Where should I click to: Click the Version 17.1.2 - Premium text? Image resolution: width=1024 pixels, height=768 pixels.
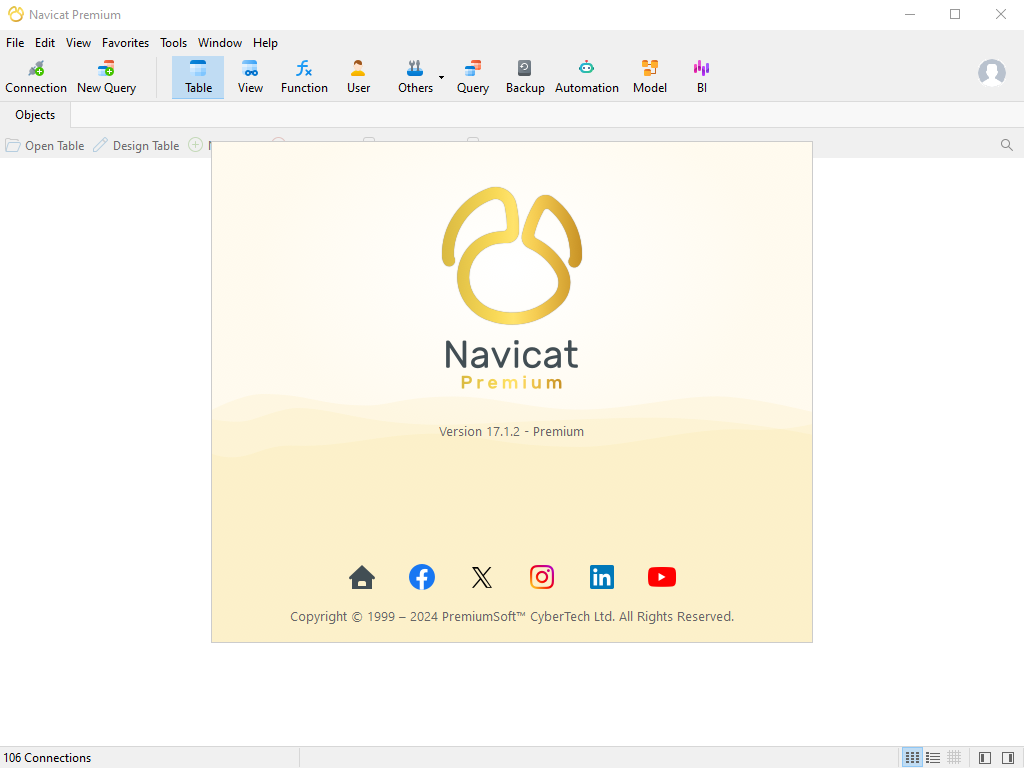click(511, 432)
